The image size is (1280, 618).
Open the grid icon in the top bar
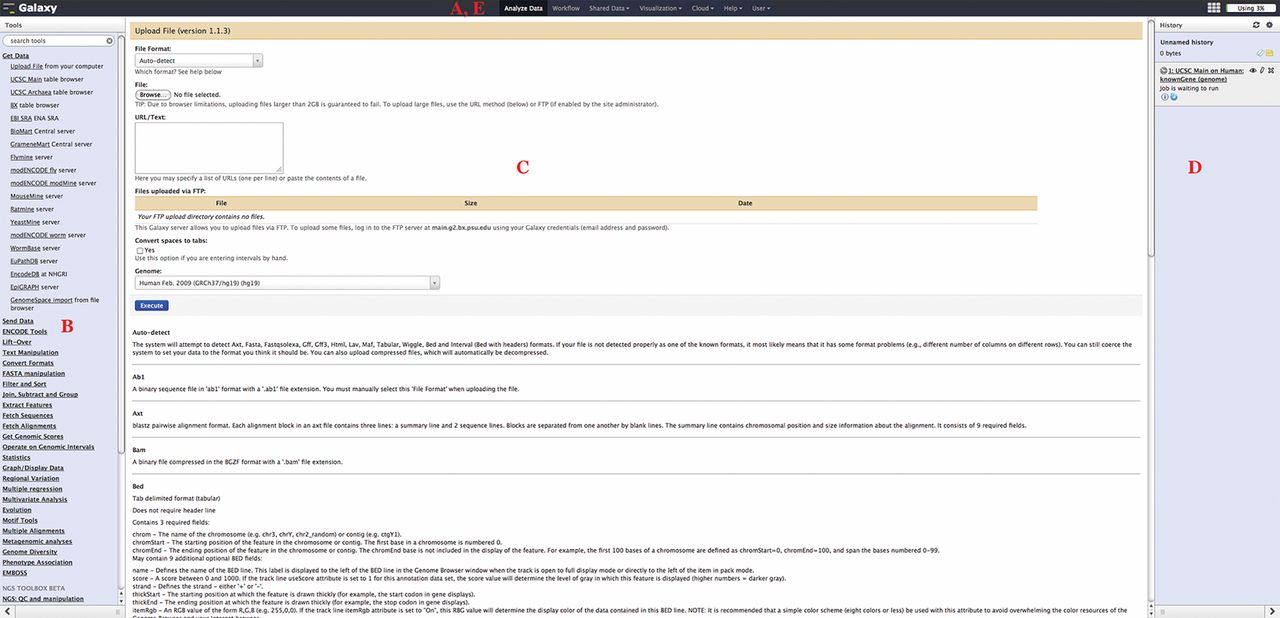[1214, 8]
